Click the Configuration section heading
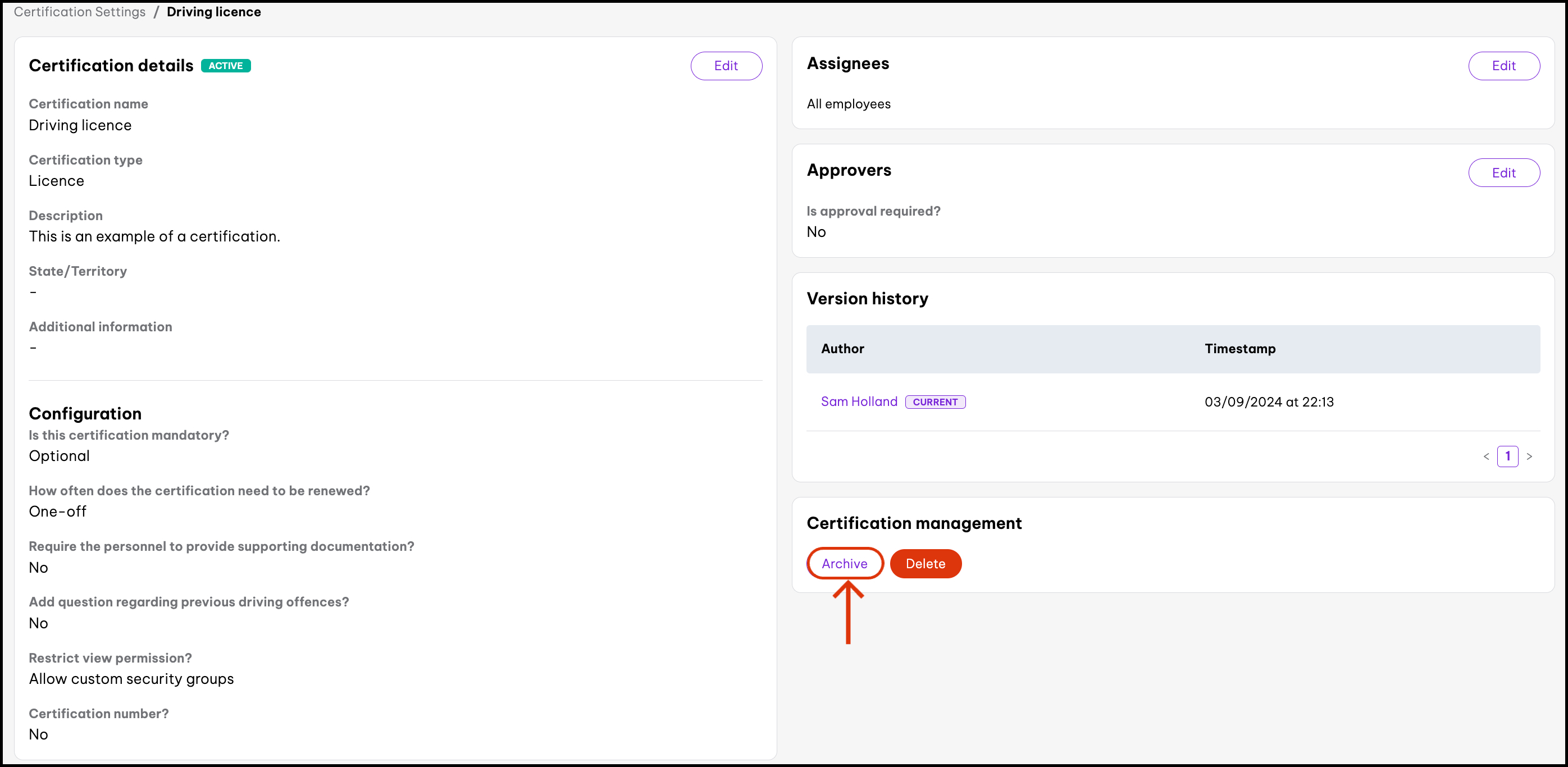 [x=85, y=414]
